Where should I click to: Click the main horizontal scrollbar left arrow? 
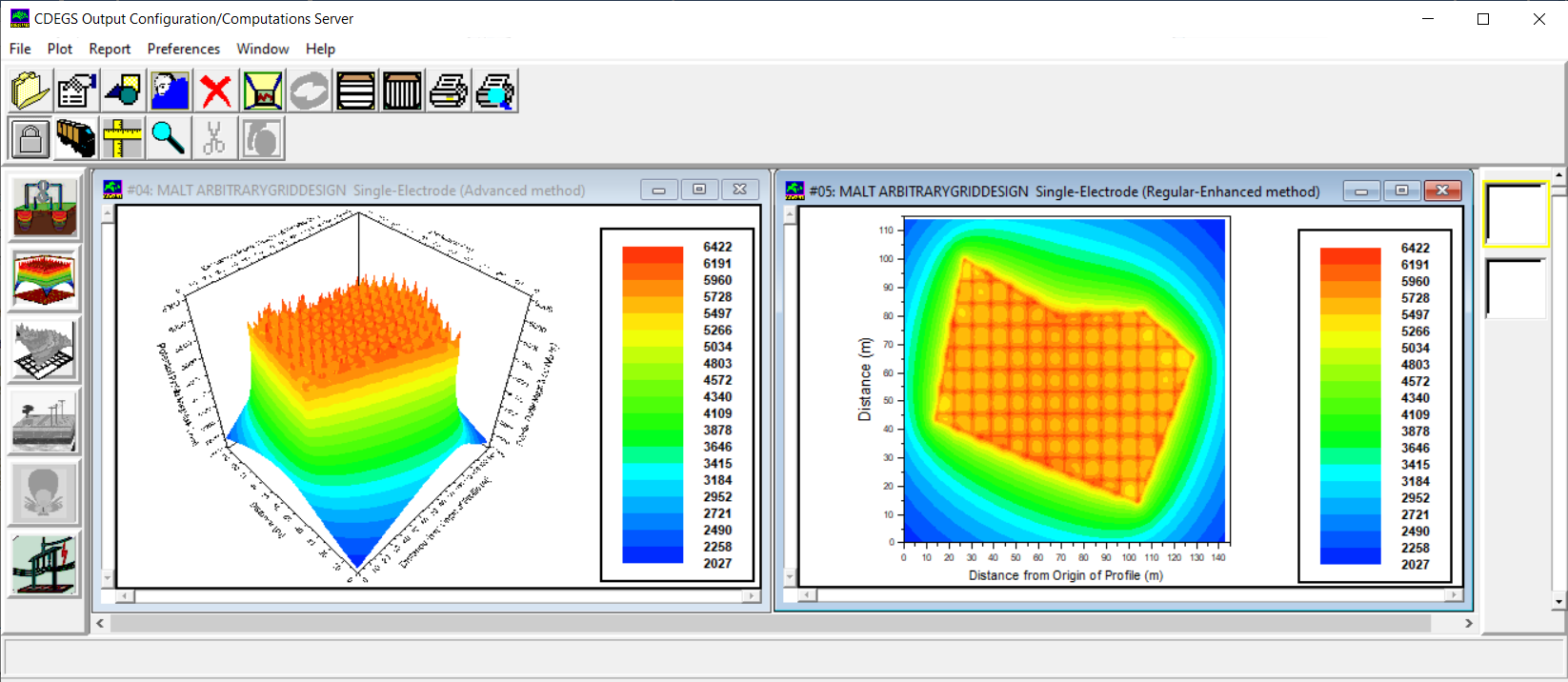pos(101,623)
